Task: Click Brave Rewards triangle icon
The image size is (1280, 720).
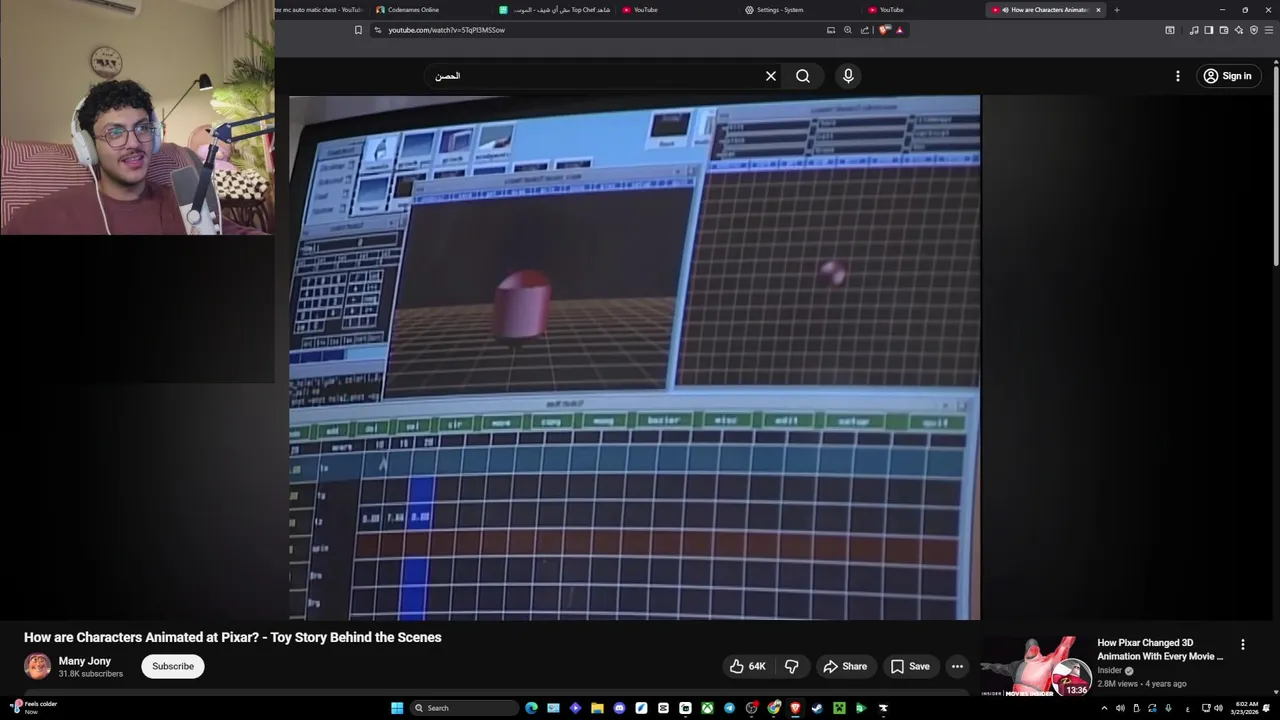Action: [900, 30]
